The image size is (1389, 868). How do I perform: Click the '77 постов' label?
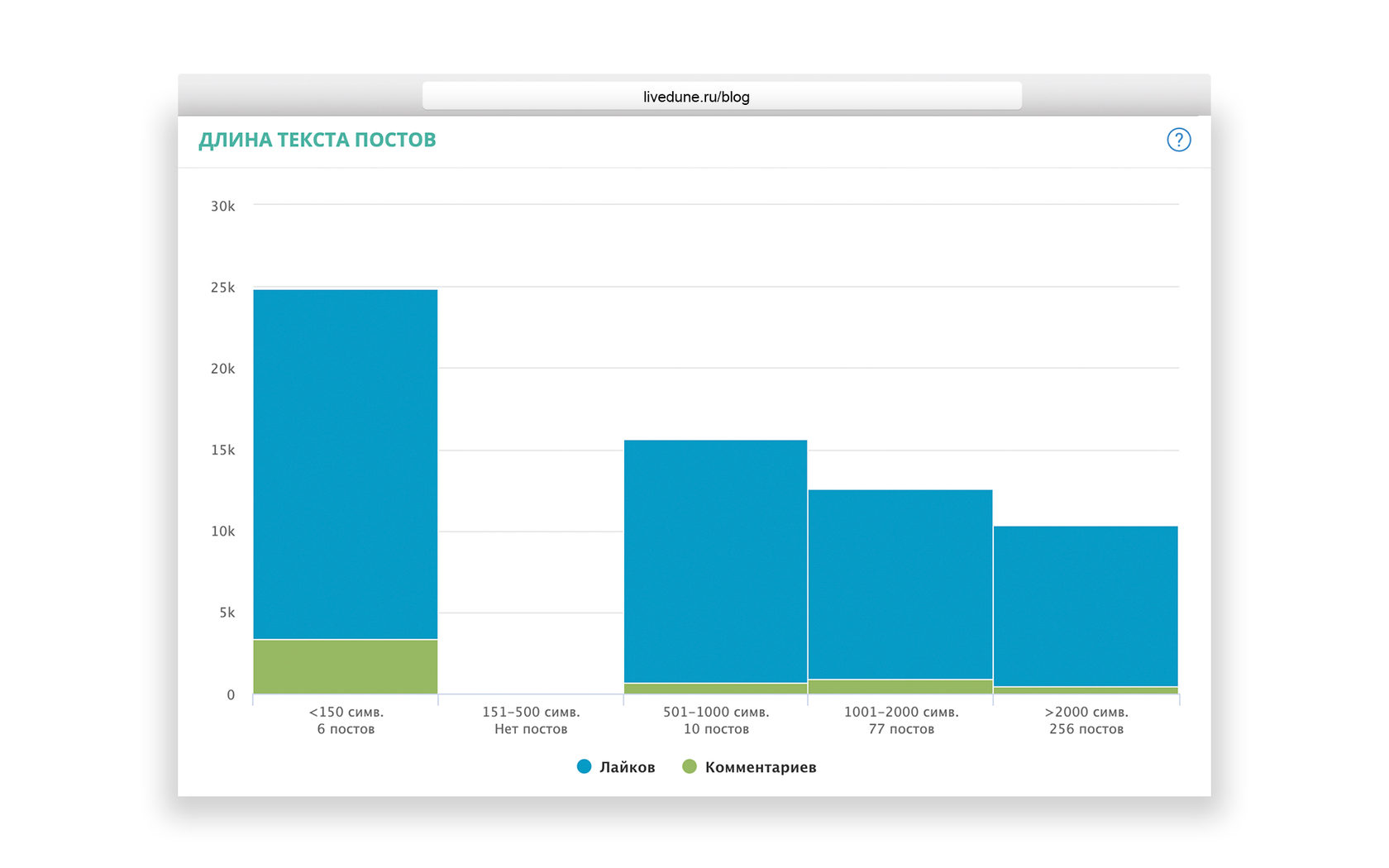pyautogui.click(x=901, y=729)
